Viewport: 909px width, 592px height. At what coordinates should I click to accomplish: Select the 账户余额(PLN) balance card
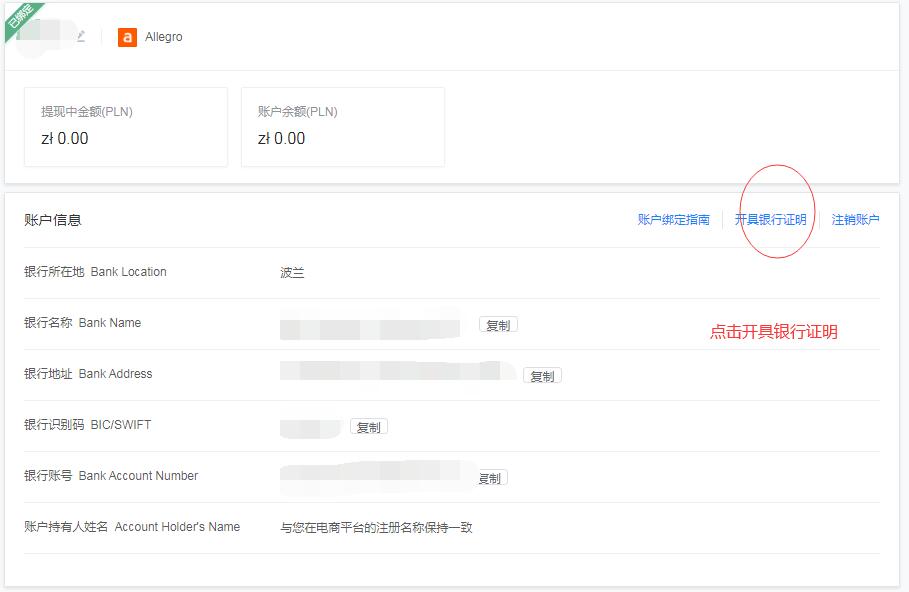342,127
